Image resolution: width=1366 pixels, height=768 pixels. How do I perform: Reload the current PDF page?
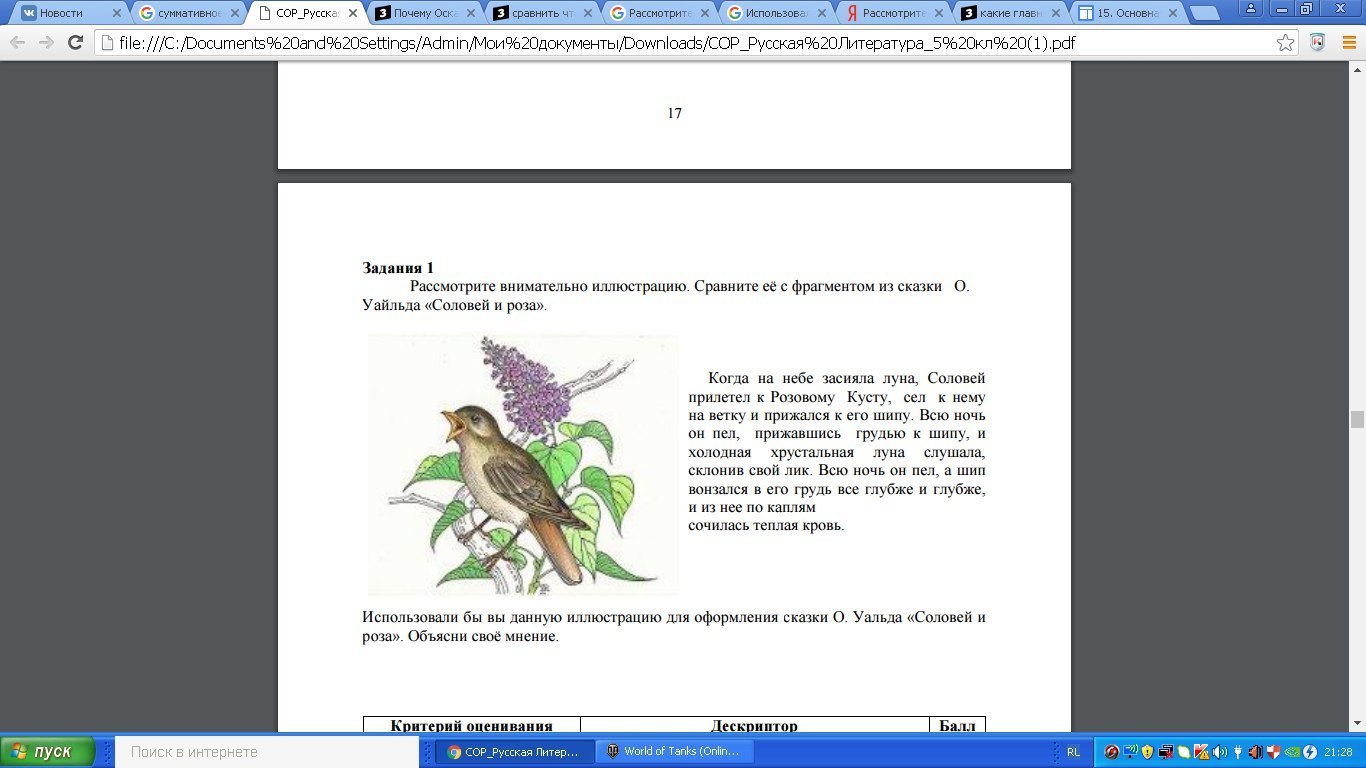(75, 43)
